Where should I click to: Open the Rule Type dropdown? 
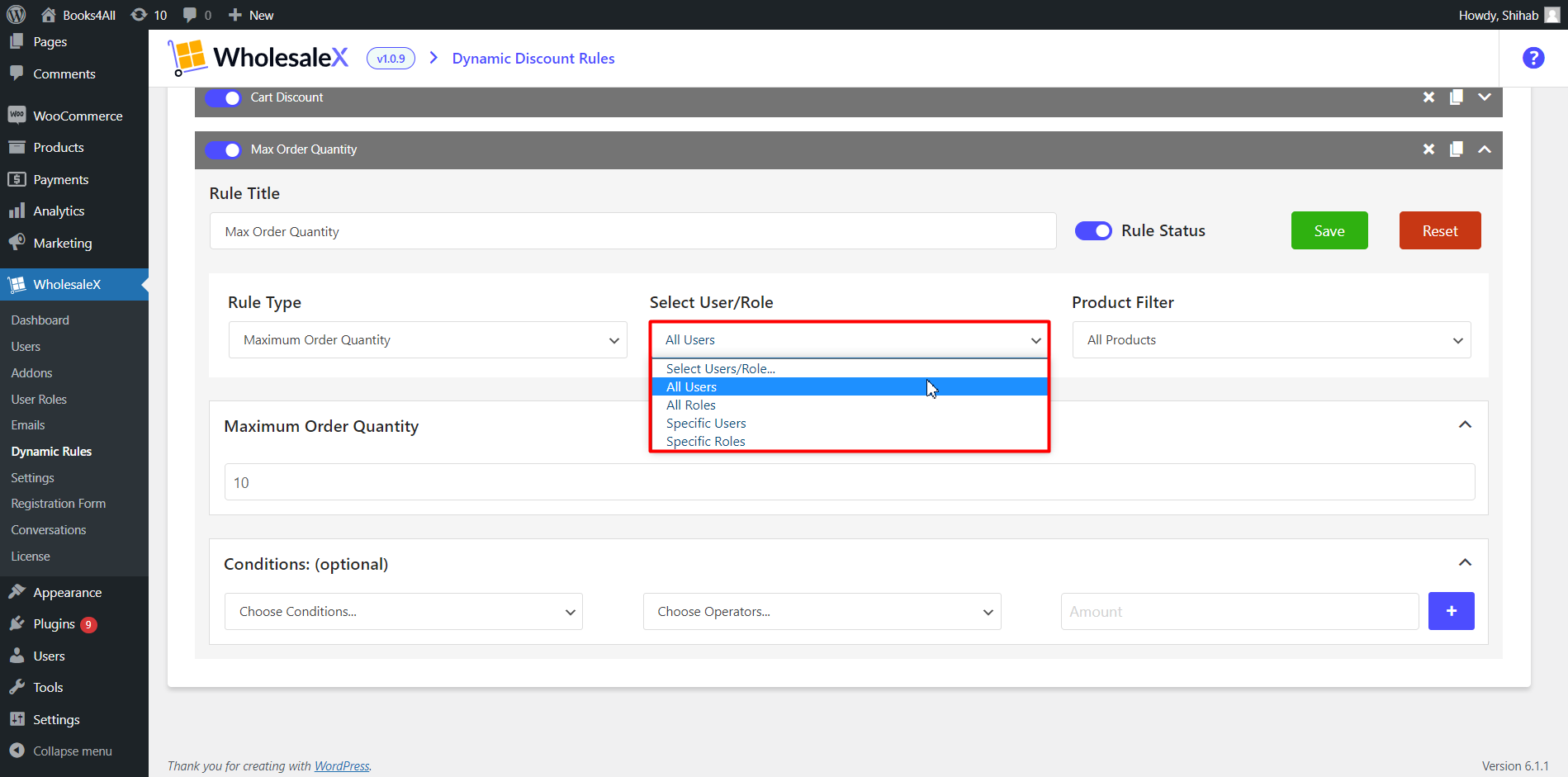428,340
